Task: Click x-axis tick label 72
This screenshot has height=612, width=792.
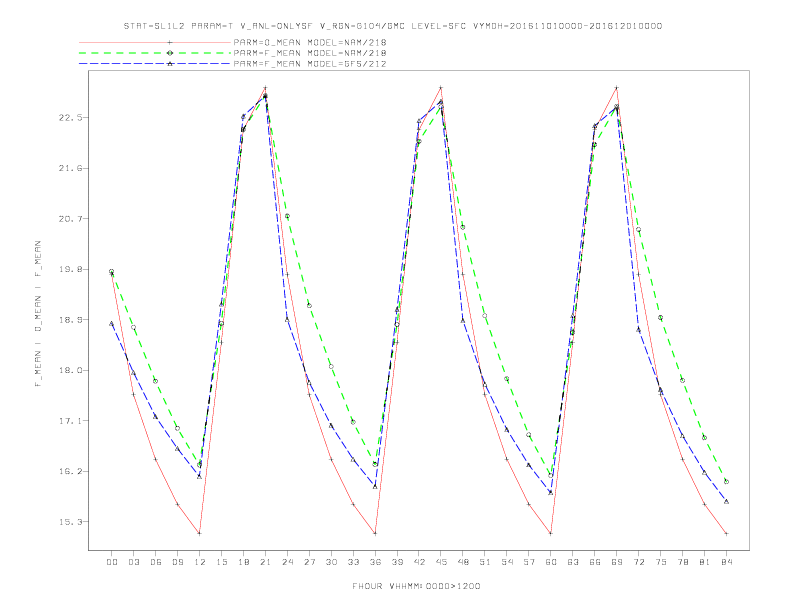Action: (638, 562)
